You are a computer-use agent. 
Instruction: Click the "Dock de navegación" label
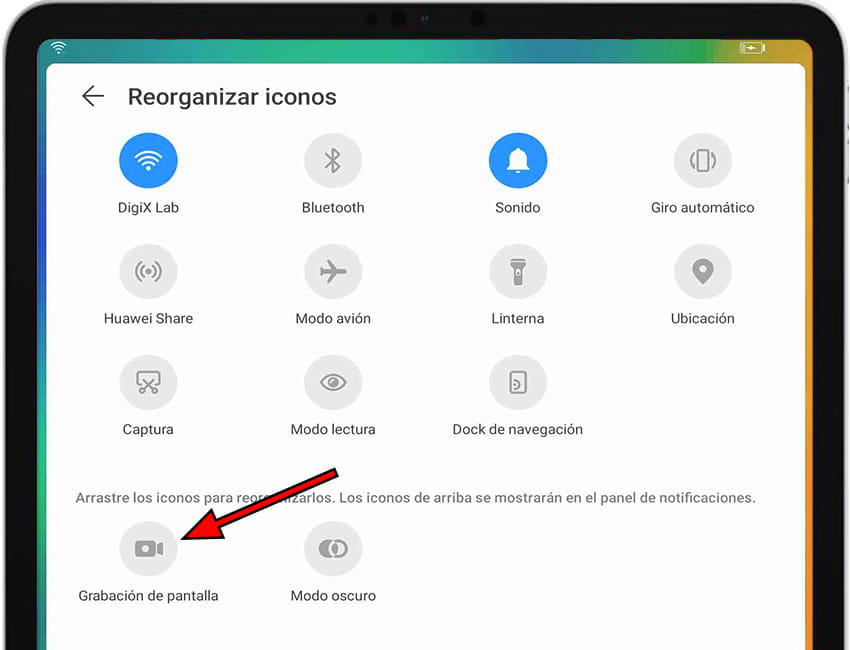coord(518,429)
